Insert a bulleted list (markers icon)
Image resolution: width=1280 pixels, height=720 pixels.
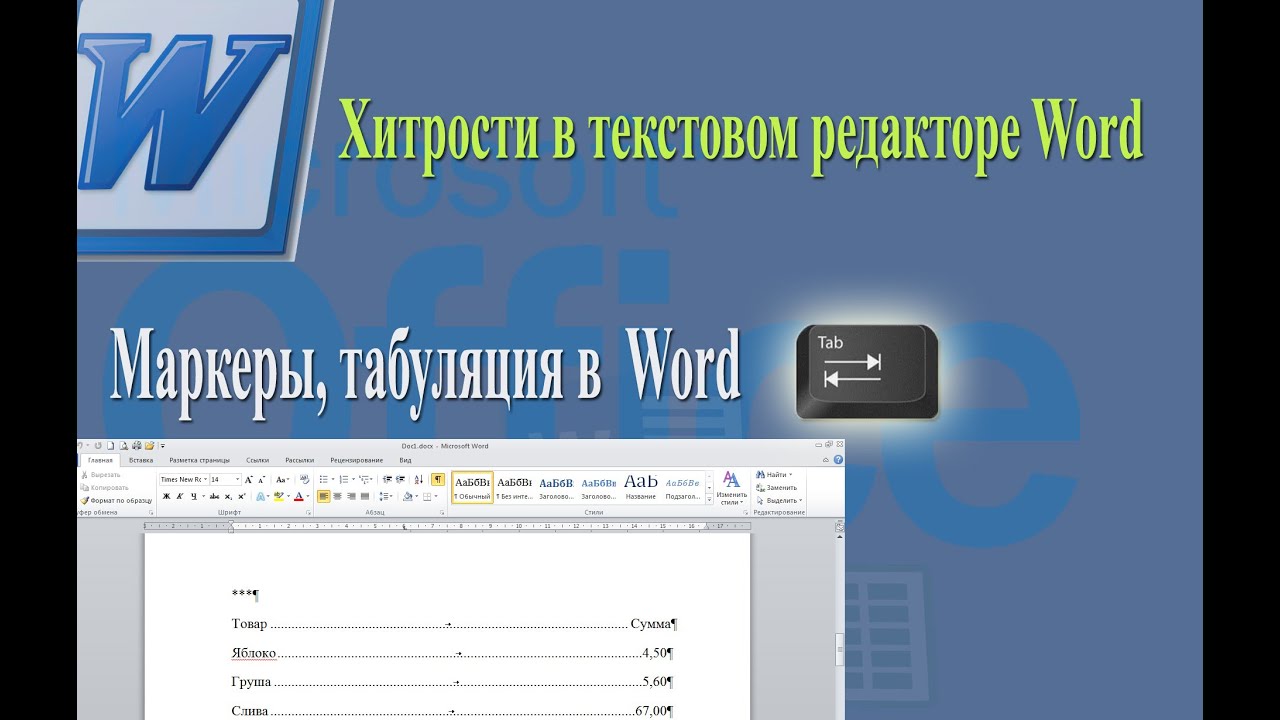tap(323, 479)
